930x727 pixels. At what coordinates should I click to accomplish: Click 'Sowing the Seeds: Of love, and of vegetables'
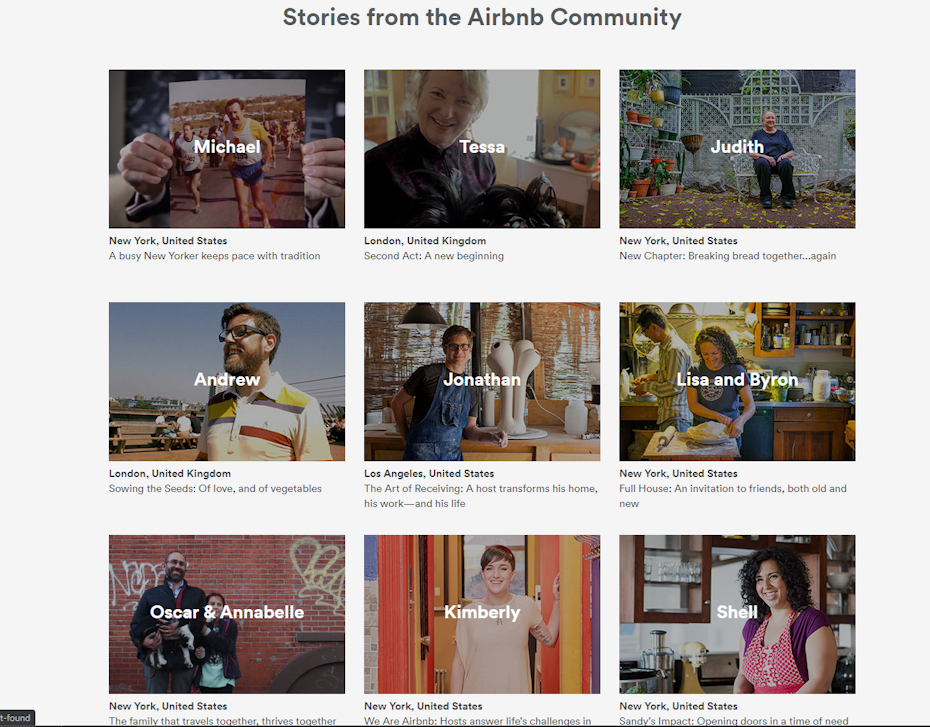click(x=215, y=489)
